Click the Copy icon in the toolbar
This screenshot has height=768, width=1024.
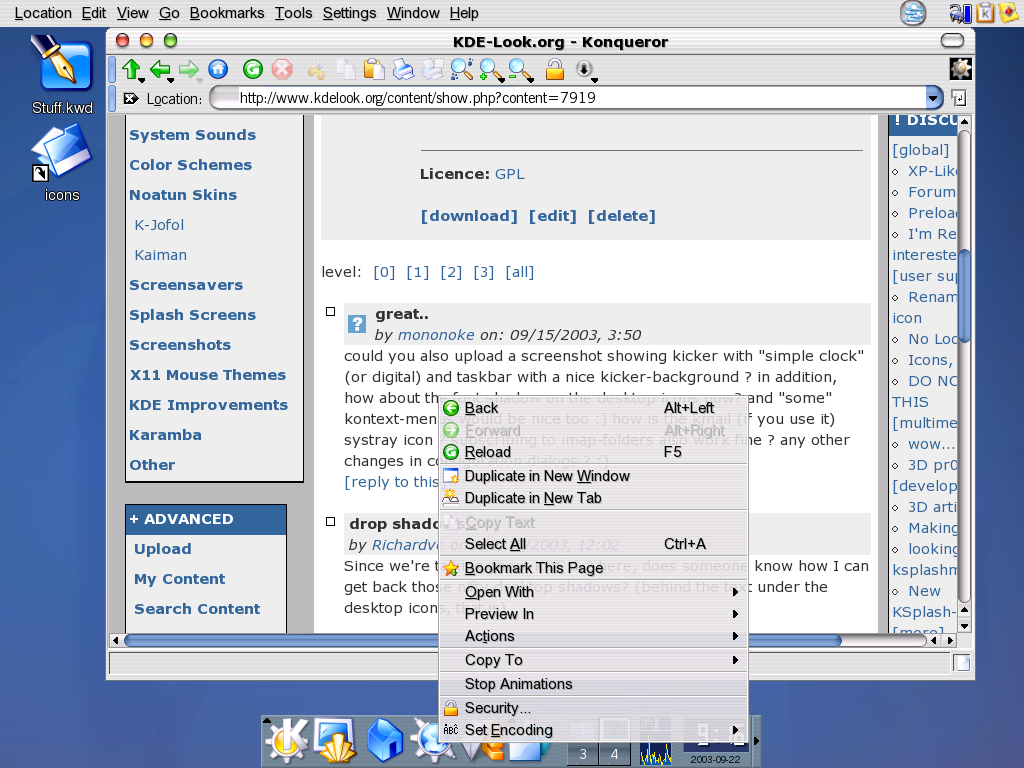(345, 69)
